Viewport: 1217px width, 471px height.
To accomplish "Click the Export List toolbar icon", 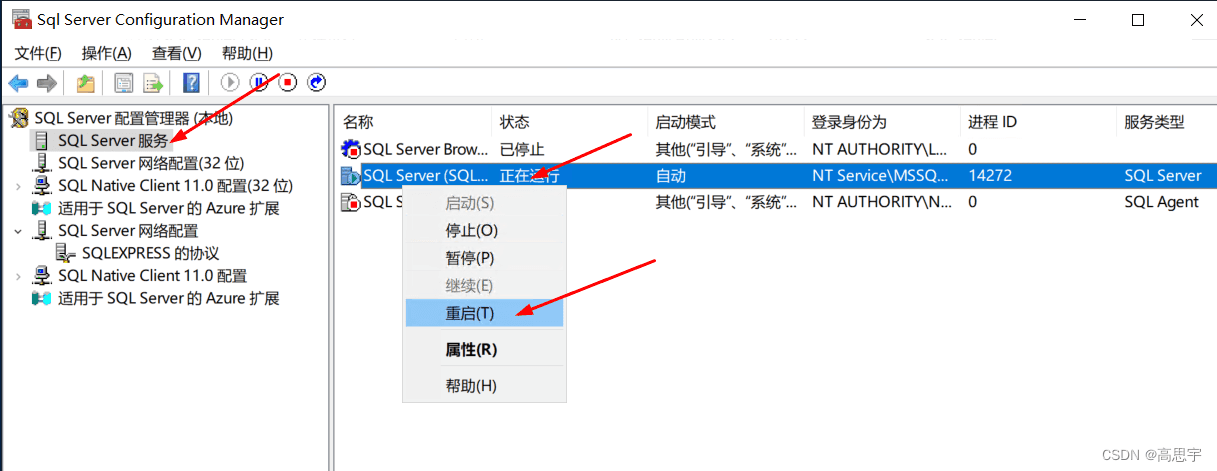I will pos(153,83).
